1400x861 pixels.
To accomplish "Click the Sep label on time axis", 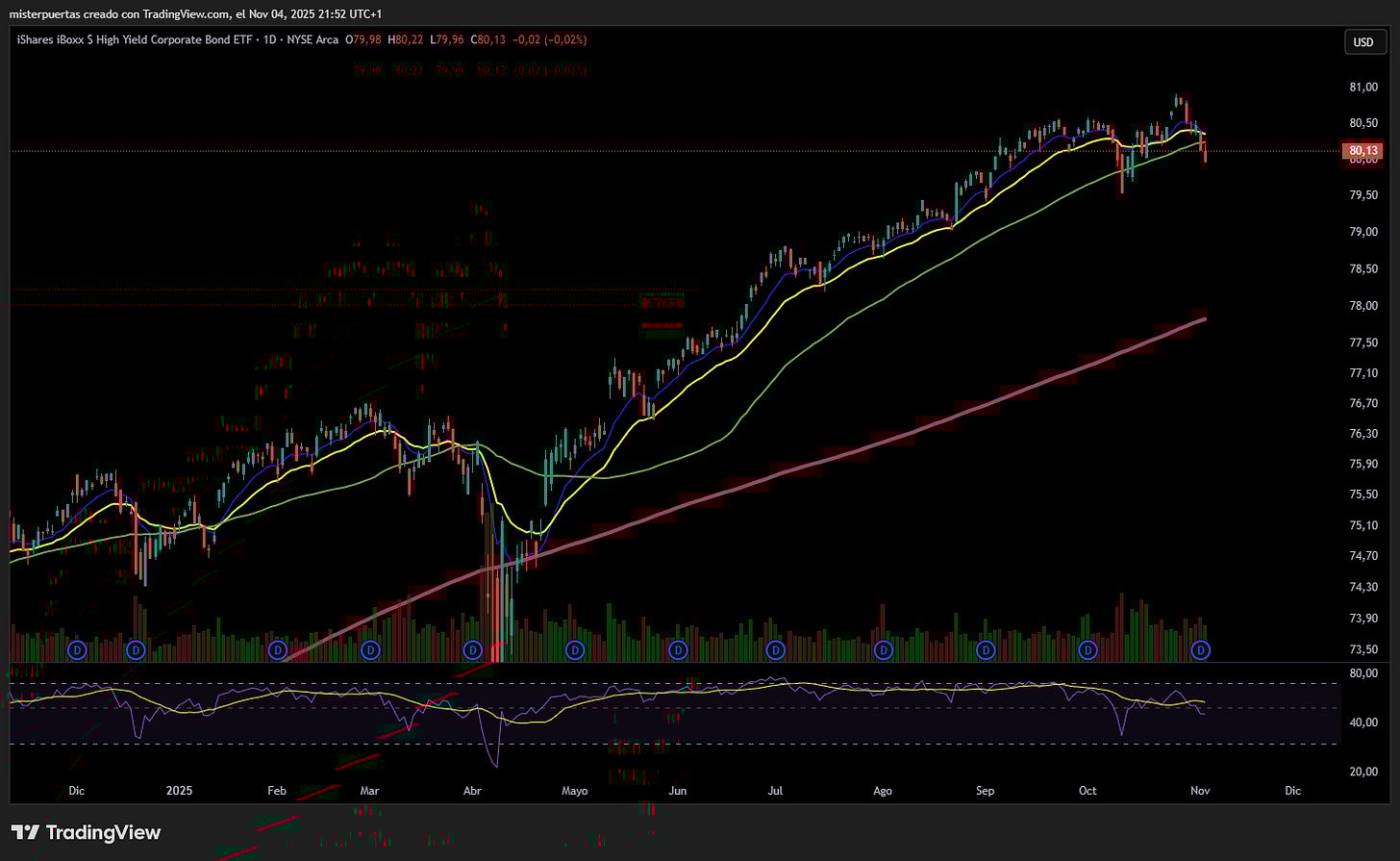I will click(x=986, y=791).
